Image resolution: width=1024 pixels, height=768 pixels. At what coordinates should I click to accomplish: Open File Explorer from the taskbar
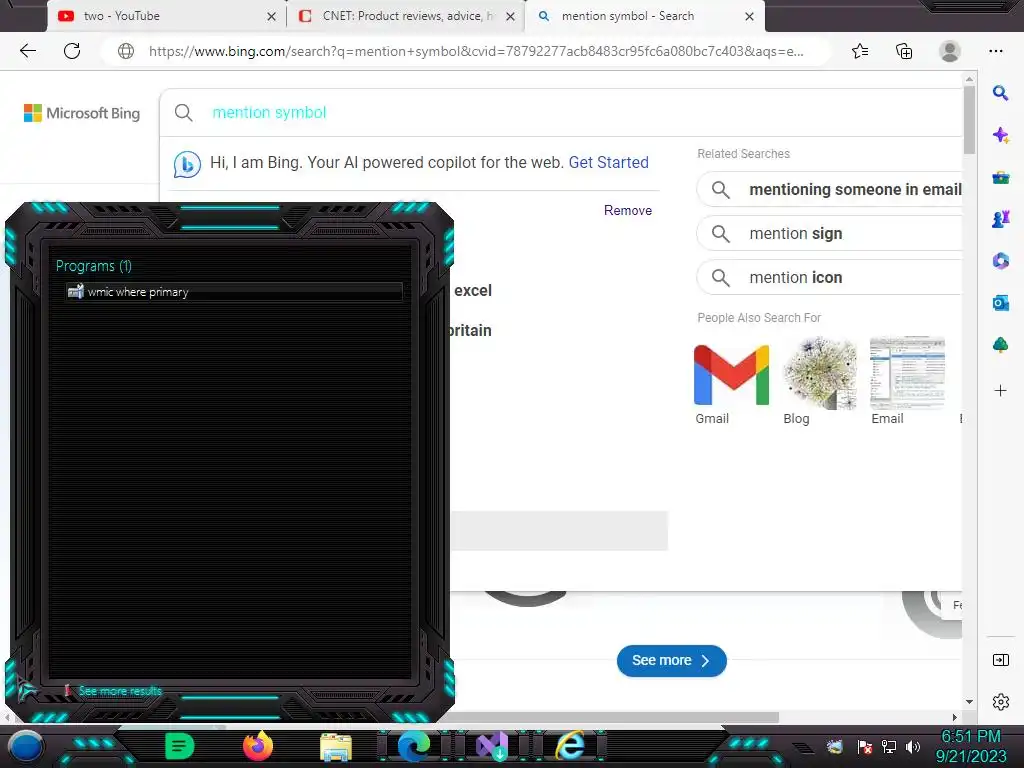(x=336, y=747)
